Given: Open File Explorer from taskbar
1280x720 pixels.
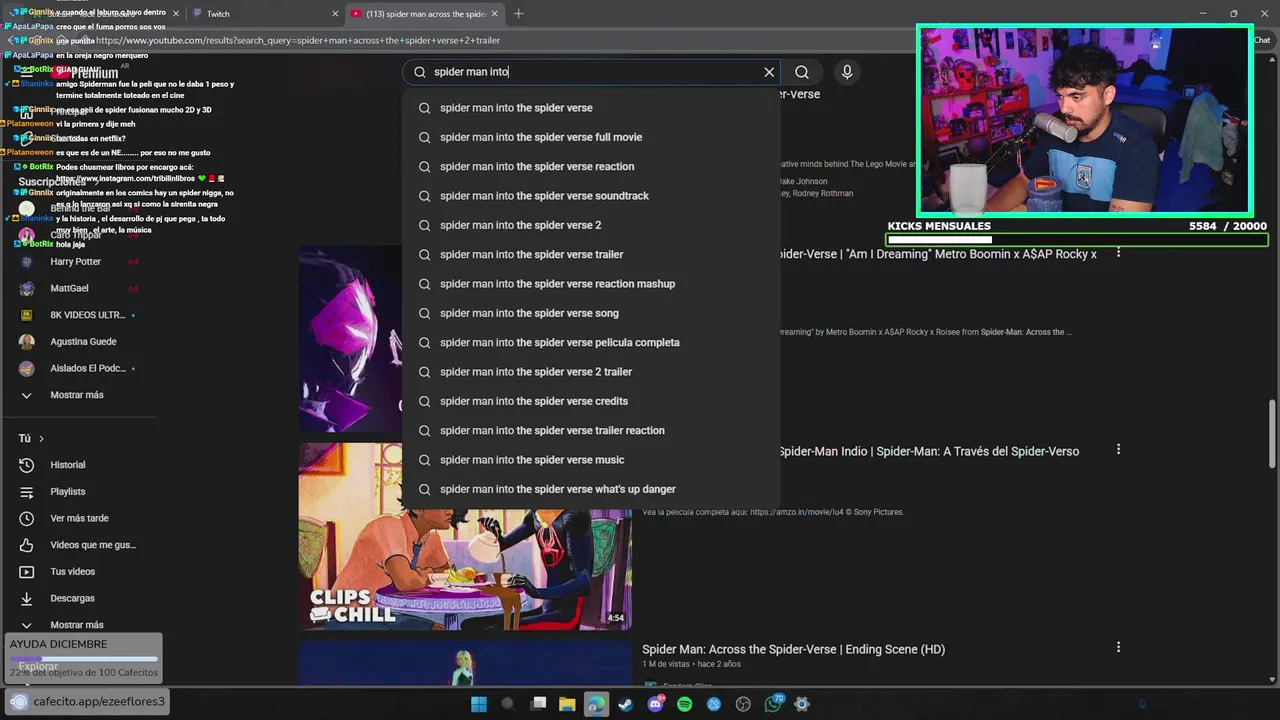Looking at the screenshot, I should (x=567, y=704).
